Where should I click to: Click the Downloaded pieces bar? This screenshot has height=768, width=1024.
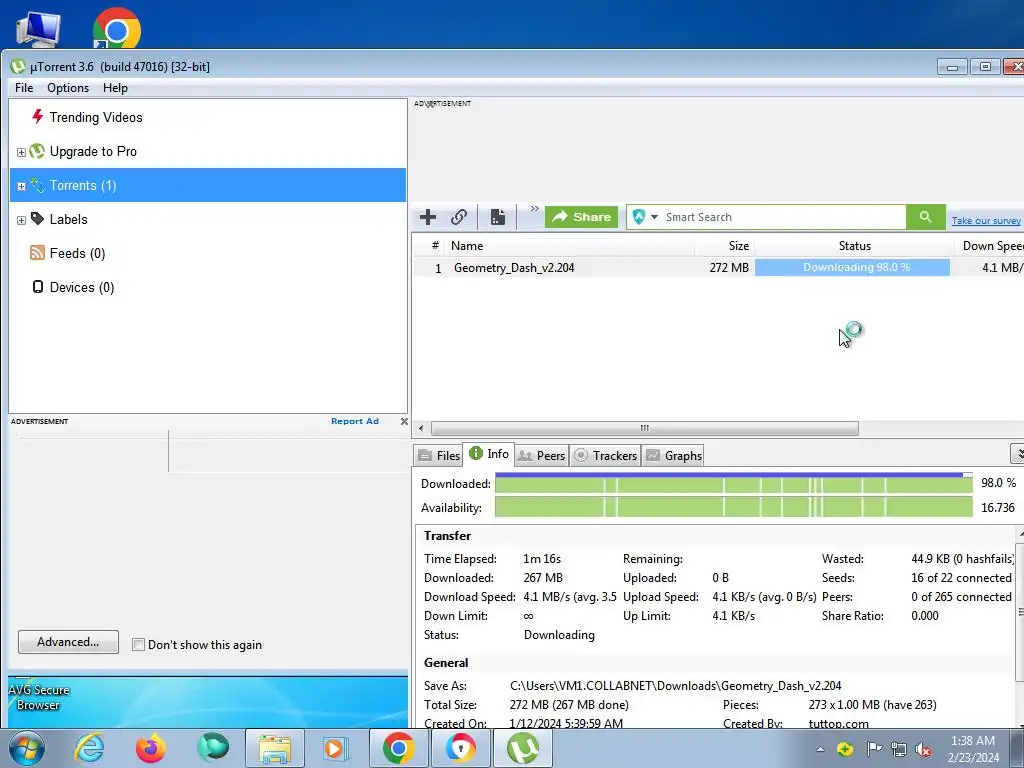click(733, 484)
